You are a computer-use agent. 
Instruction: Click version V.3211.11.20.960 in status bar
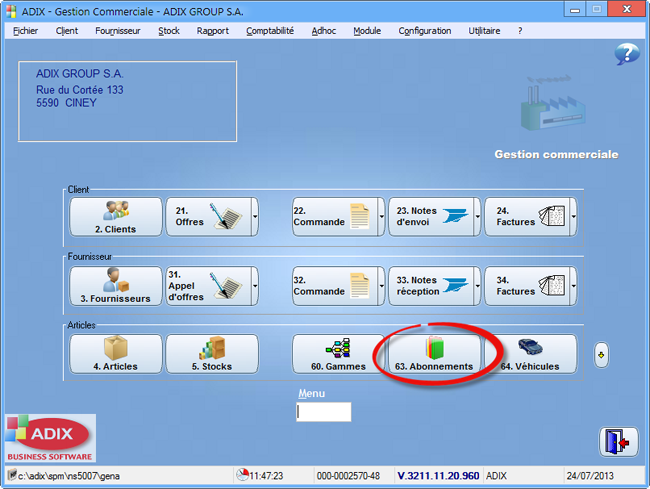point(438,475)
